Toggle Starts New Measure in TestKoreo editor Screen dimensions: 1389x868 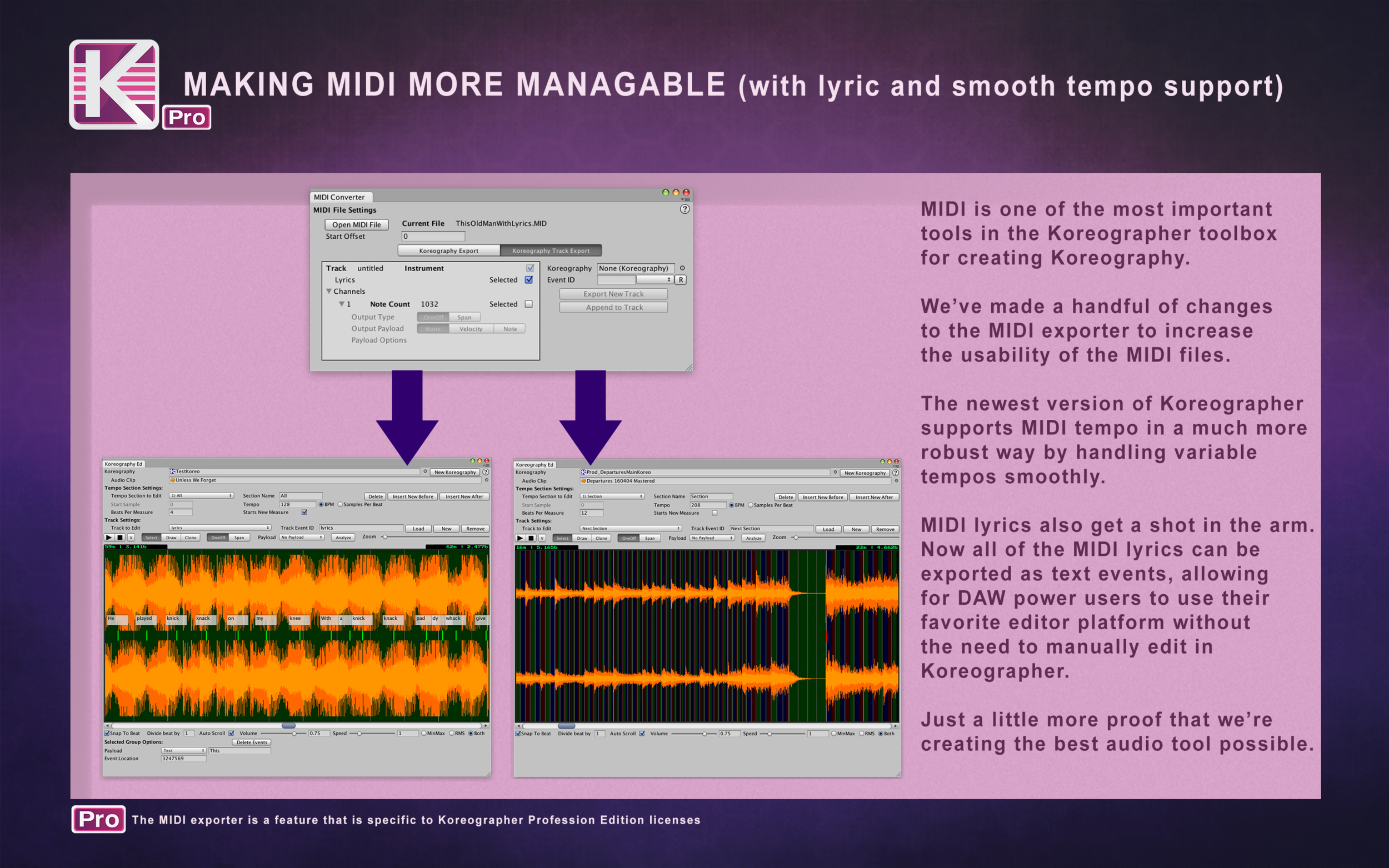point(304,512)
